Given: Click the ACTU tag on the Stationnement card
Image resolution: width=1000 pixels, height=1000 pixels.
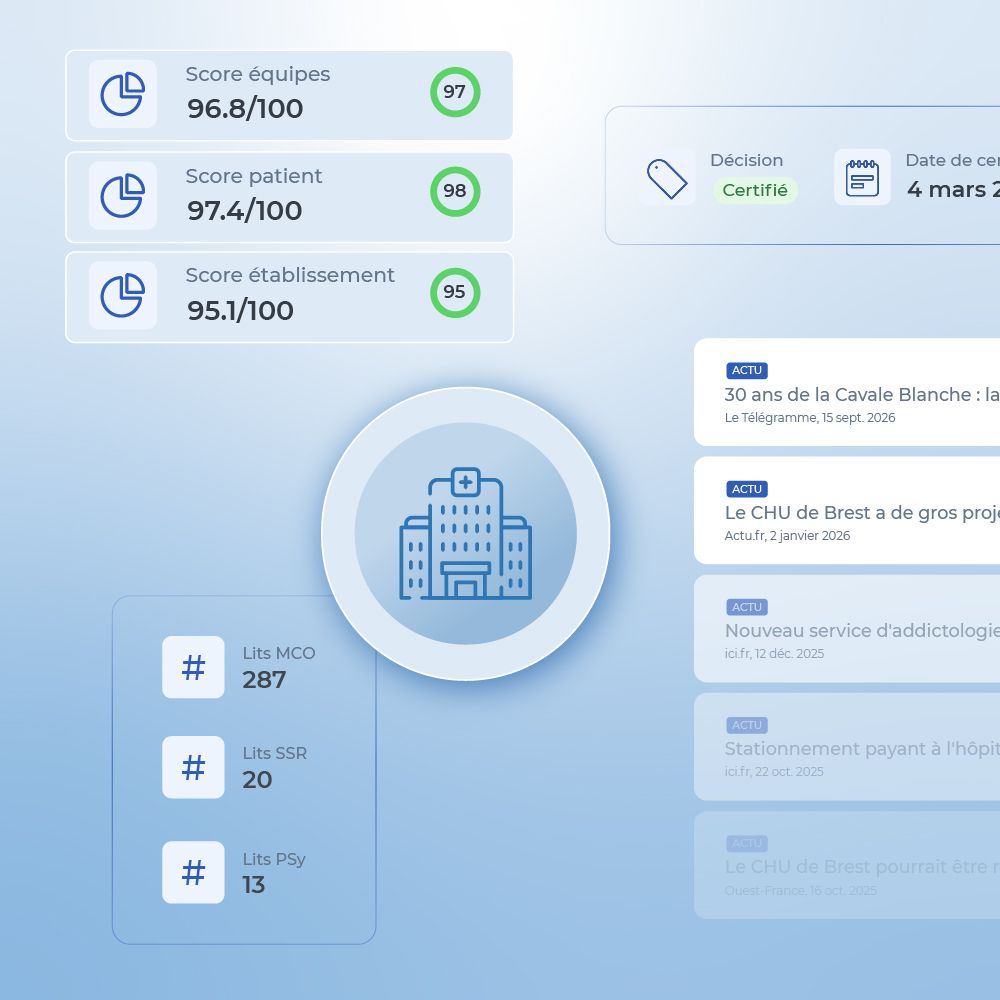Looking at the screenshot, I should tap(747, 725).
